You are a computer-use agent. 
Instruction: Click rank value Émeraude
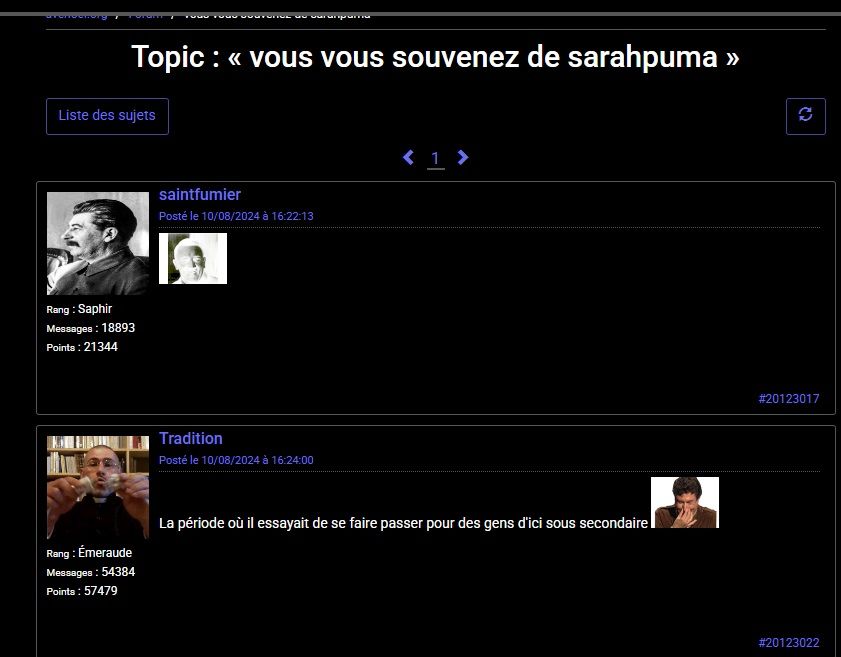pos(105,552)
